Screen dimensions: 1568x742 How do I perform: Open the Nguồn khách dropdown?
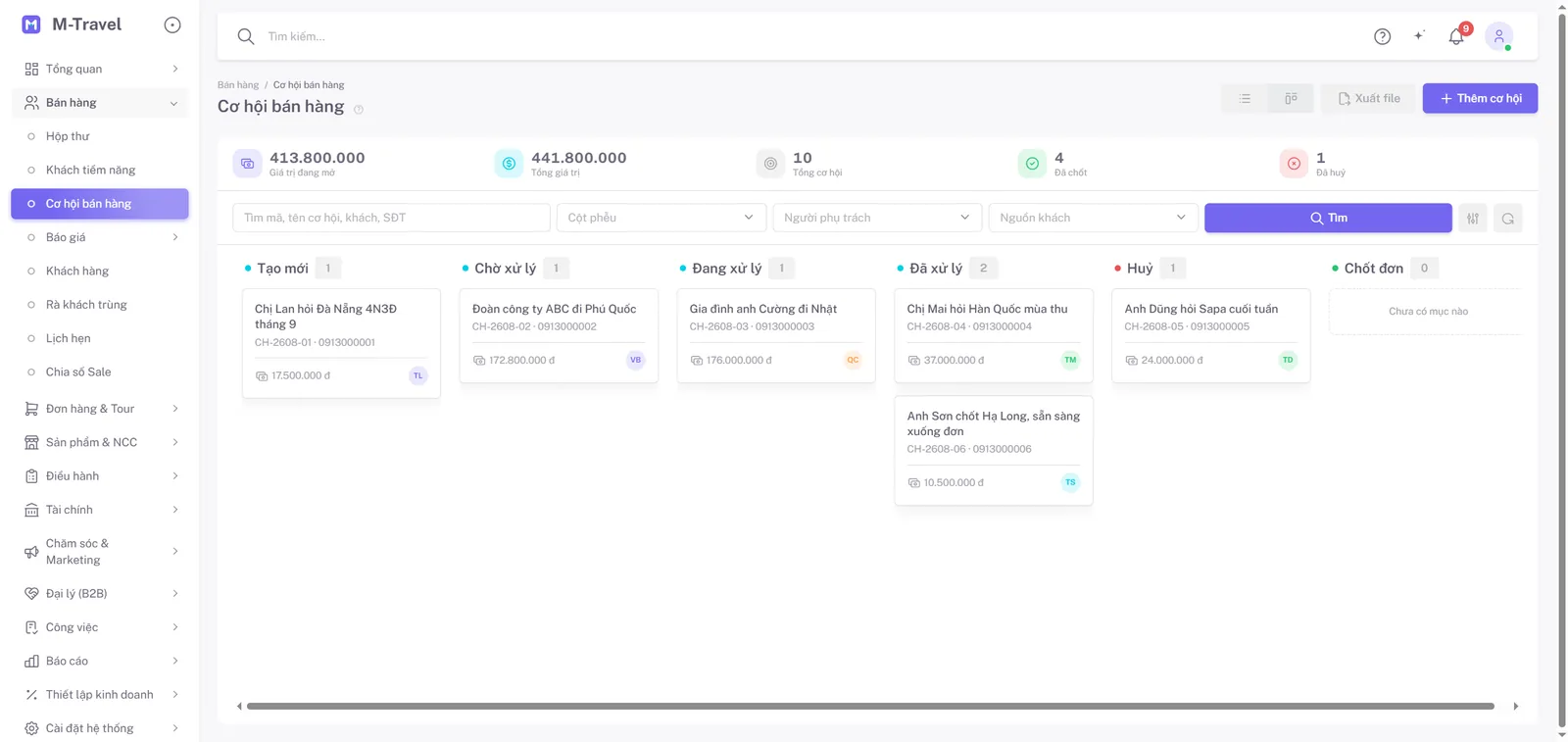pos(1093,218)
